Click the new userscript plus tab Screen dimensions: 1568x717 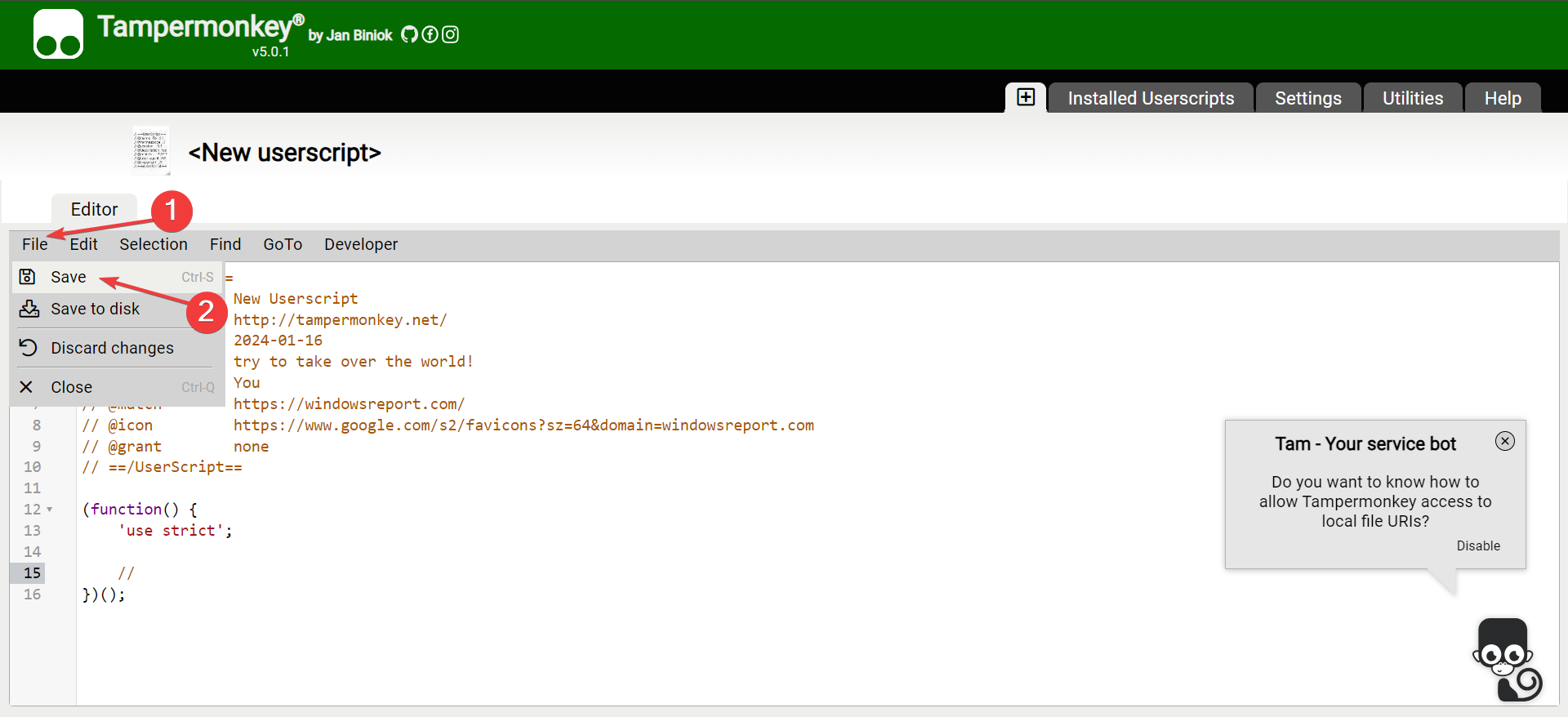point(1026,97)
